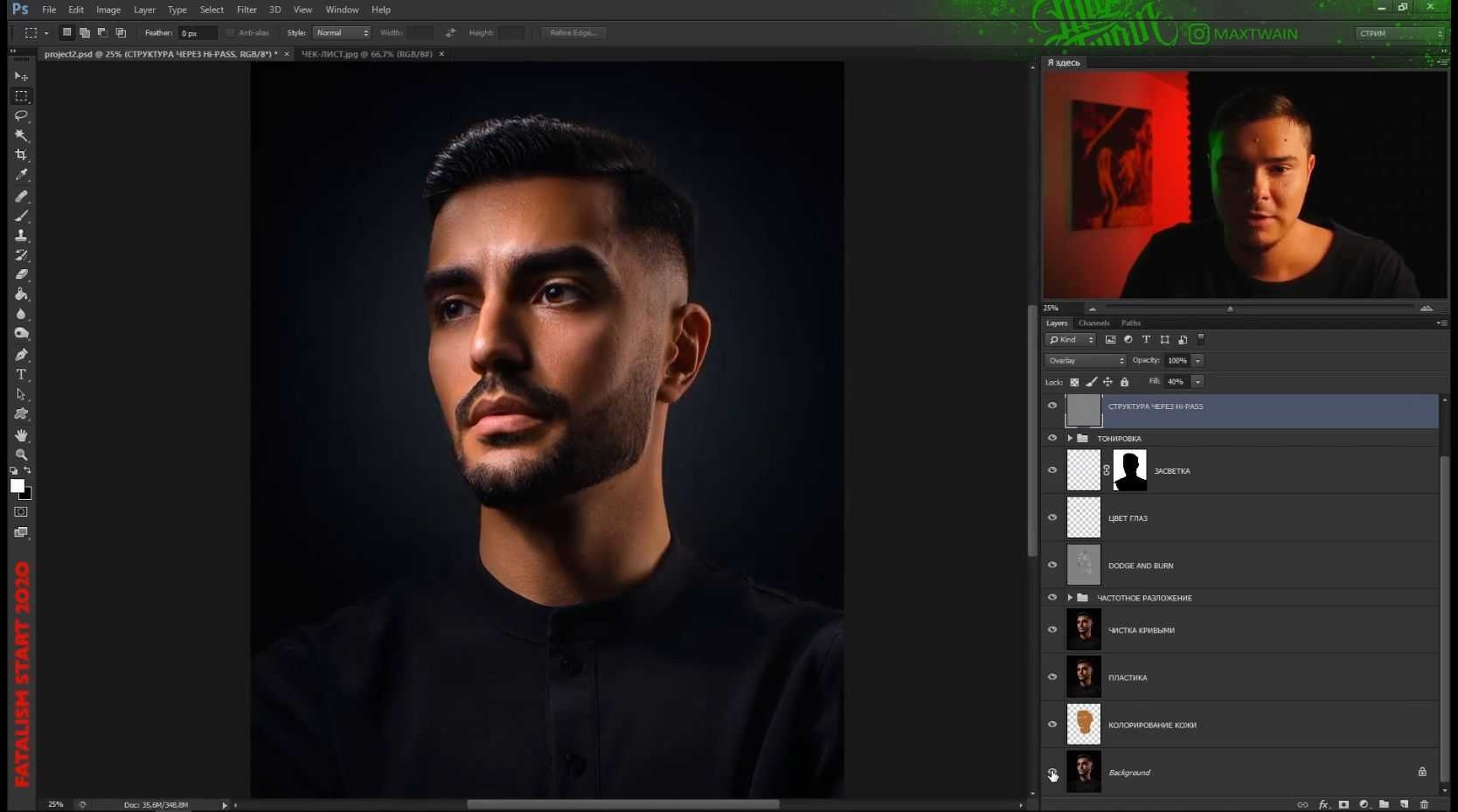Open the Filter menu
Viewport: 1458px width, 812px height.
coord(246,10)
